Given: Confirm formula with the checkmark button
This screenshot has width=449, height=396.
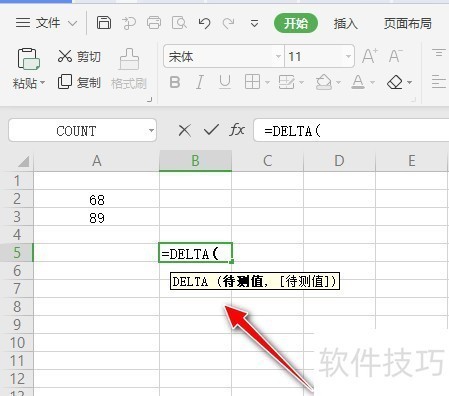Looking at the screenshot, I should [211, 130].
